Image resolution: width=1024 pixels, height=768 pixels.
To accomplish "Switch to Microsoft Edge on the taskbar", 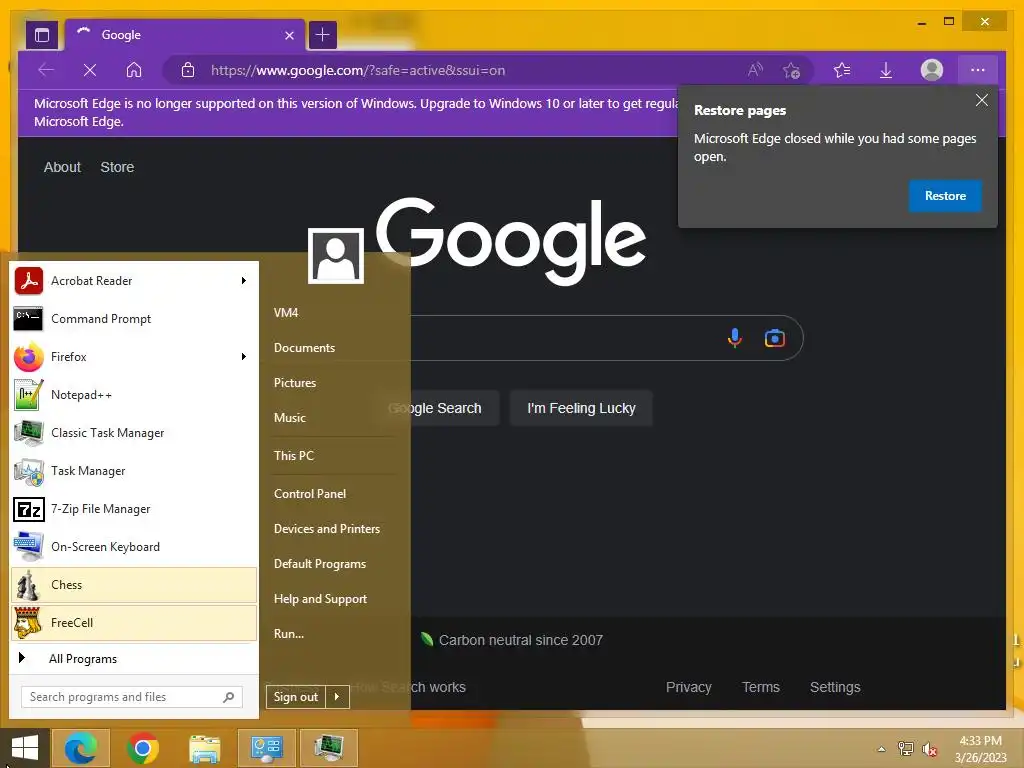I will tap(81, 748).
